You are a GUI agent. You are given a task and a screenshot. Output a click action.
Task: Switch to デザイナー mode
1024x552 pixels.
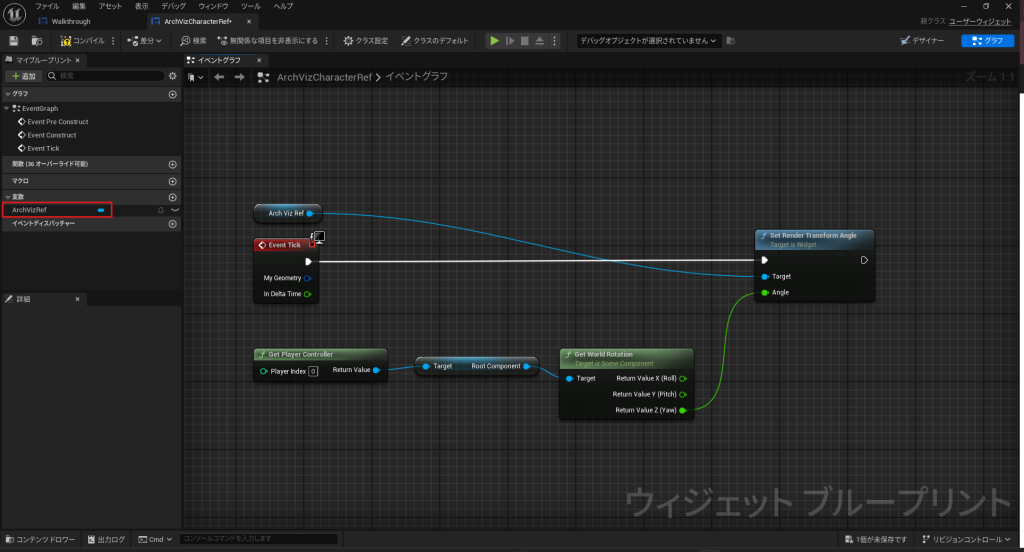pyautogui.click(x=924, y=41)
